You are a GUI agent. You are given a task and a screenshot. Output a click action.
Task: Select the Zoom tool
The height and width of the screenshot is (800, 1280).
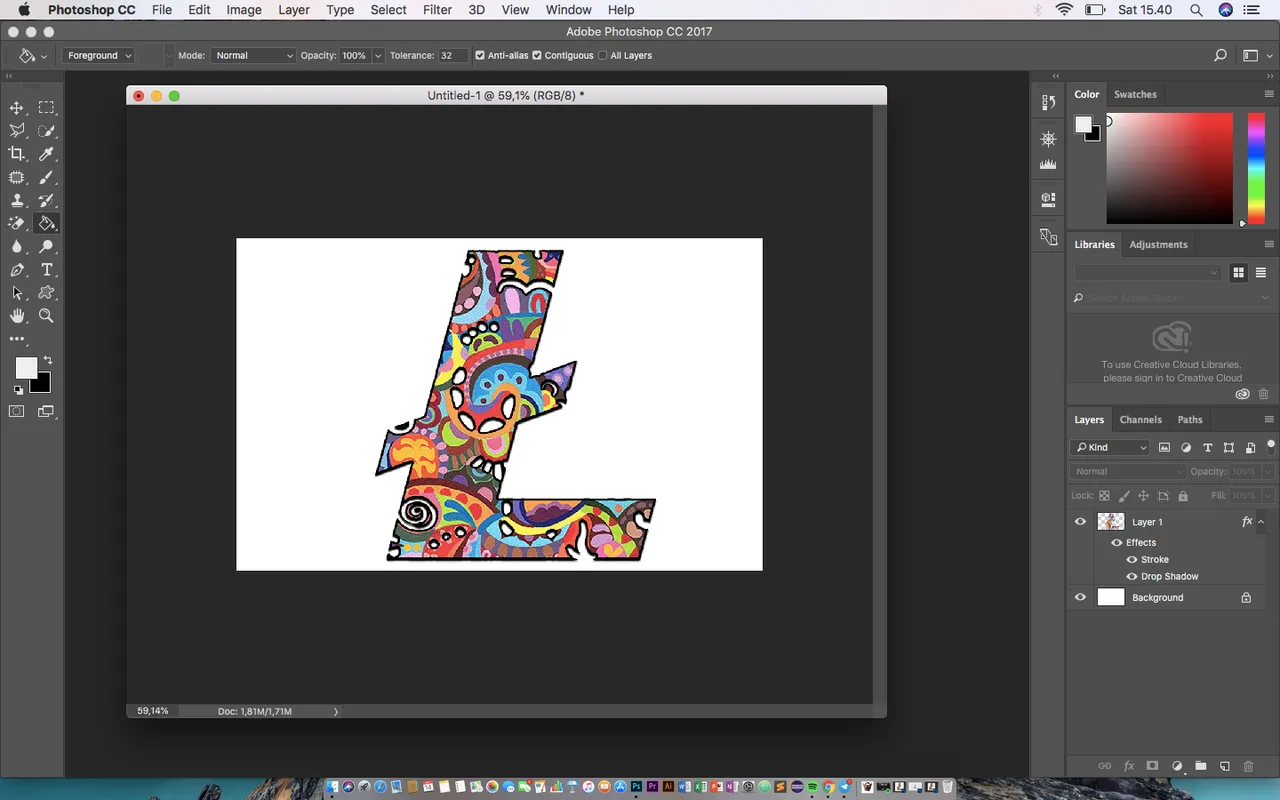point(46,316)
